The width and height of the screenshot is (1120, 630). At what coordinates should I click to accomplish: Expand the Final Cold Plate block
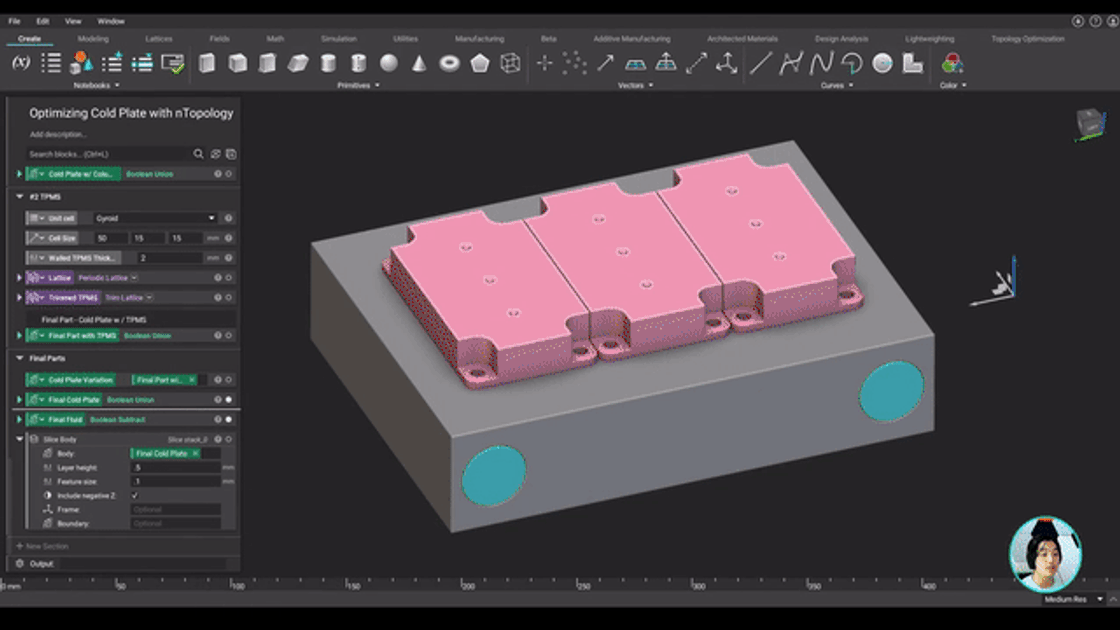click(x=19, y=399)
